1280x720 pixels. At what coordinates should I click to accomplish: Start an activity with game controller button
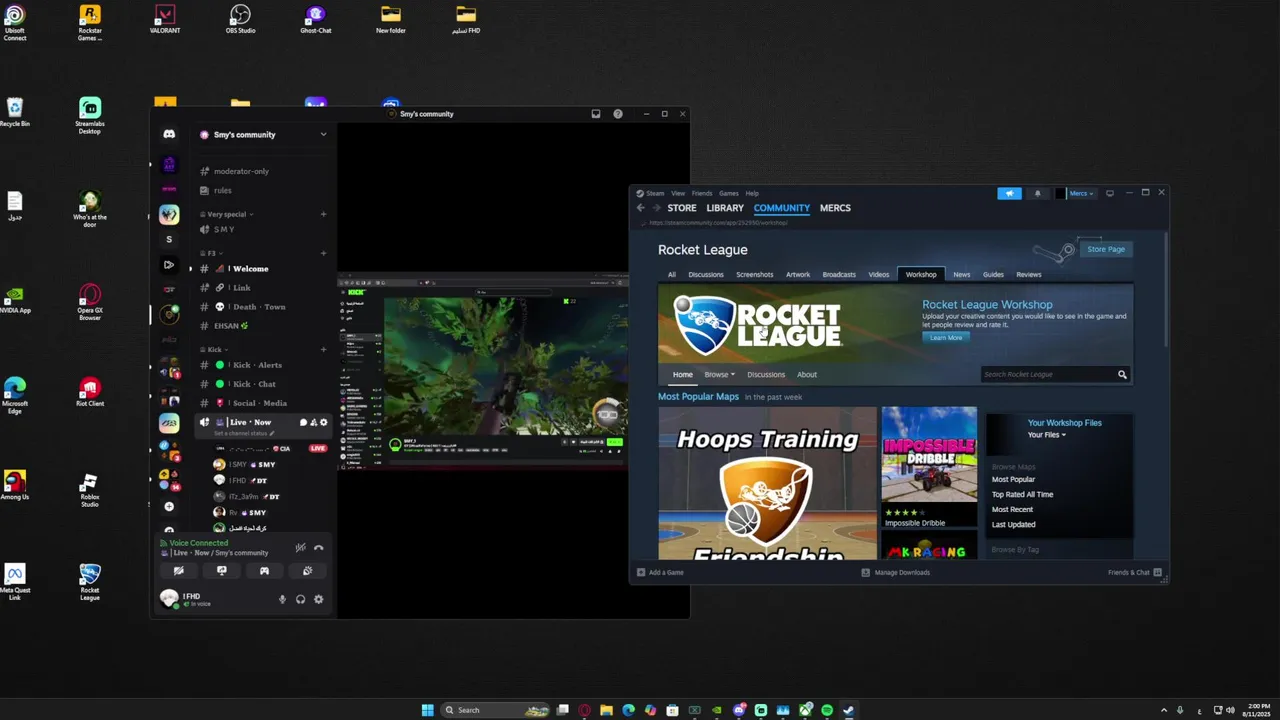click(x=264, y=571)
